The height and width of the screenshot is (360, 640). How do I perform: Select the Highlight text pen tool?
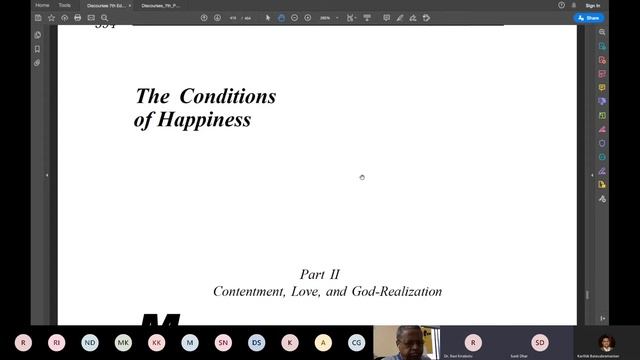[400, 18]
